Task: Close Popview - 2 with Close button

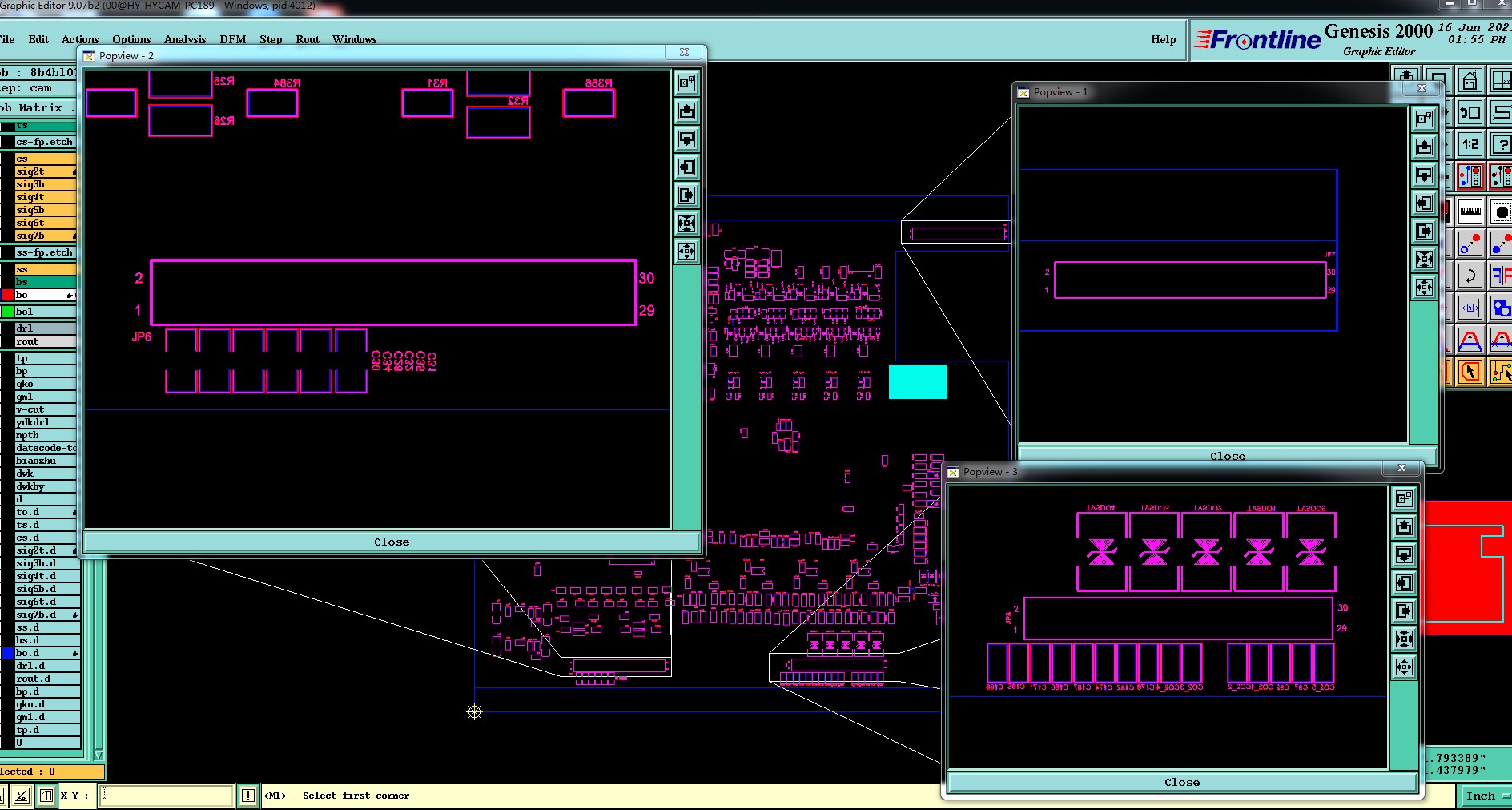Action: [392, 542]
